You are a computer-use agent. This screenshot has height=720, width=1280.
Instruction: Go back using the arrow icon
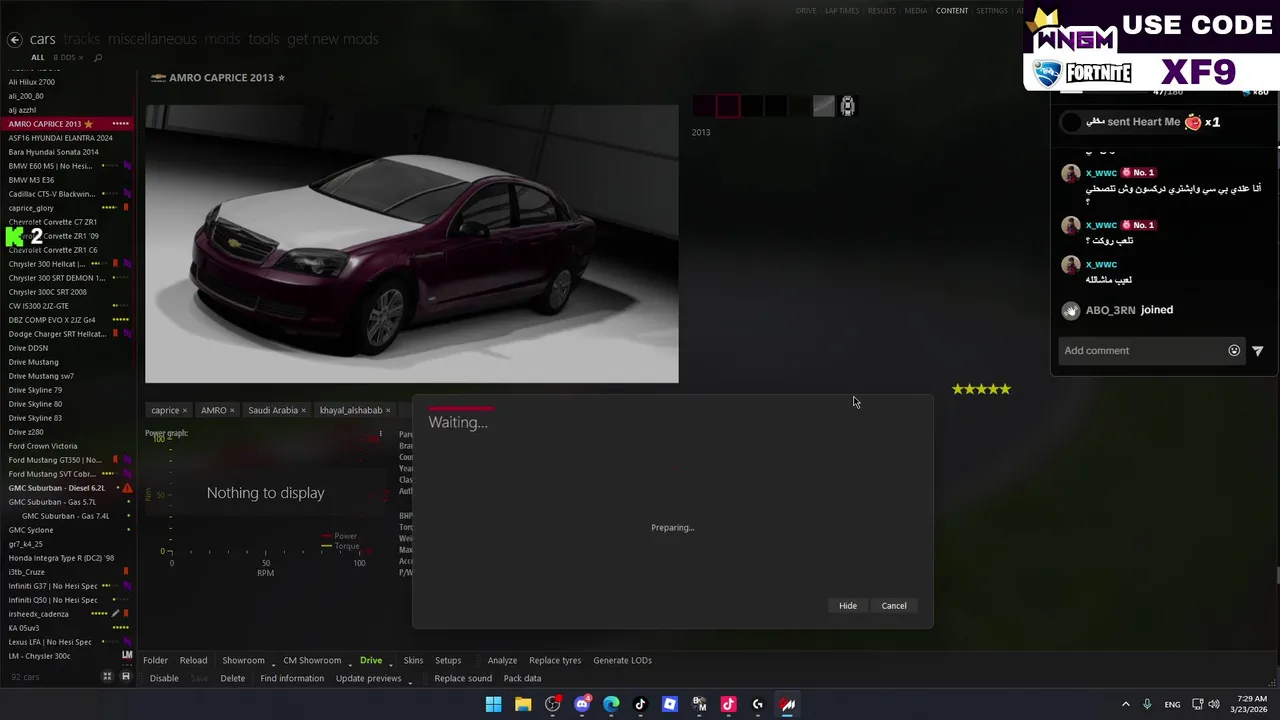pyautogui.click(x=14, y=40)
